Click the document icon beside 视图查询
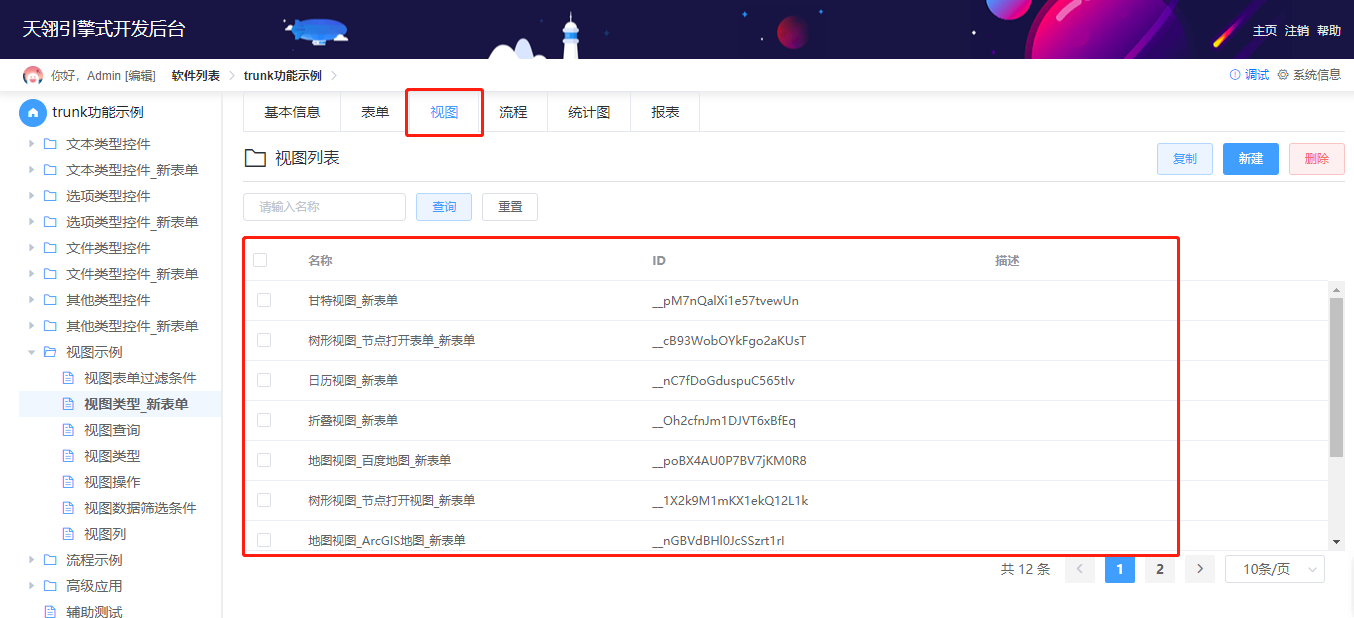The image size is (1354, 618). coord(69,430)
